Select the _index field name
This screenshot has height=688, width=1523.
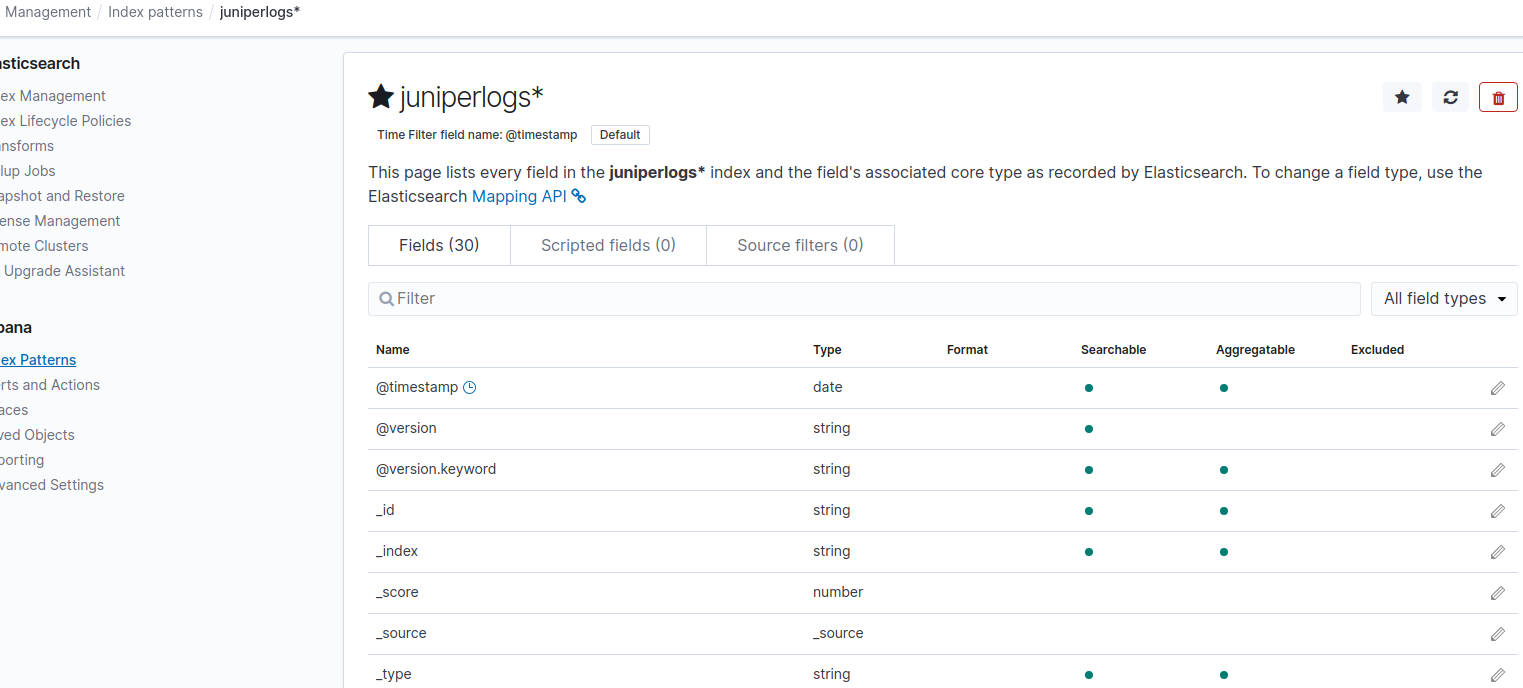point(397,551)
